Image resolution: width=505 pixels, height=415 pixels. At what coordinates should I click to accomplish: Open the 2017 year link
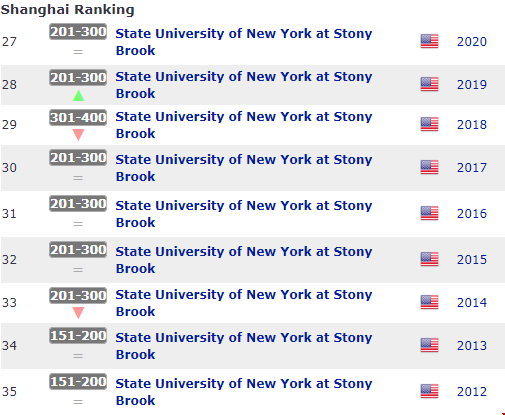tap(472, 168)
